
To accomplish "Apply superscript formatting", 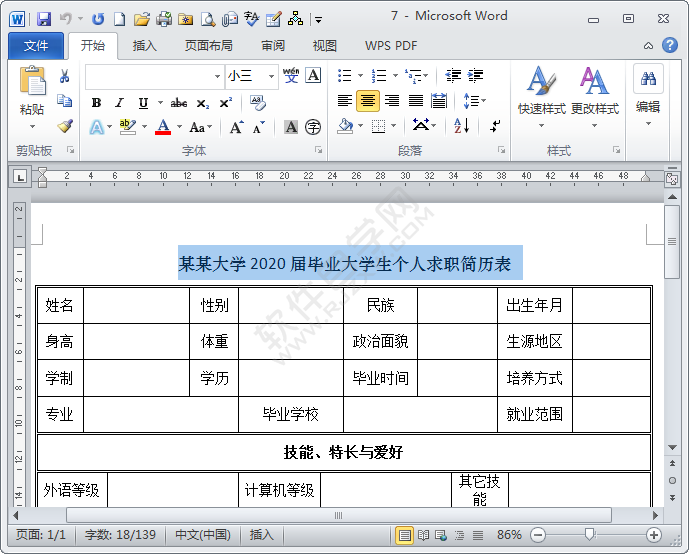I will coord(226,103).
